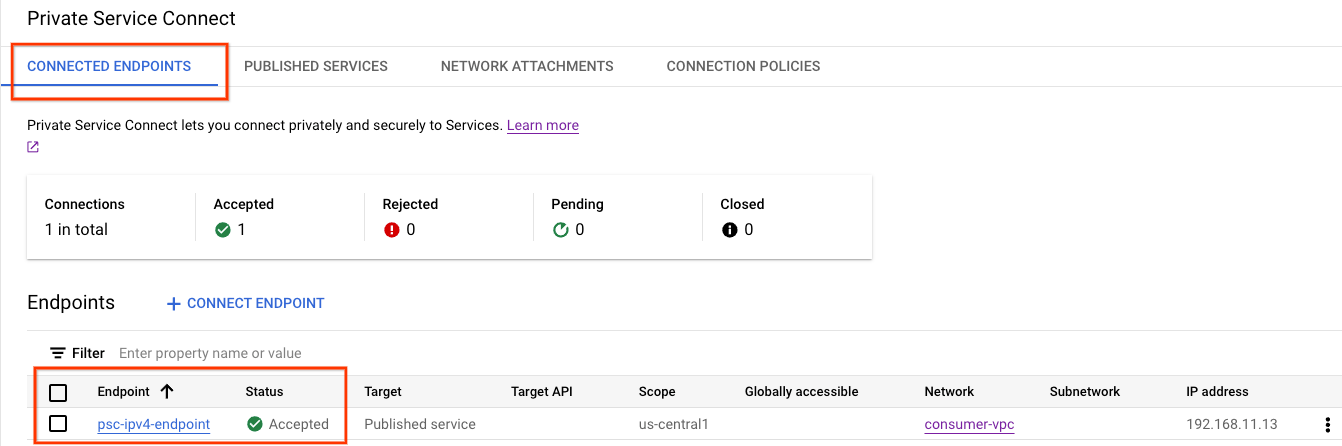Viewport: 1342px width, 446px height.
Task: Toggle the select-all checkbox in table header
Action: 58,392
